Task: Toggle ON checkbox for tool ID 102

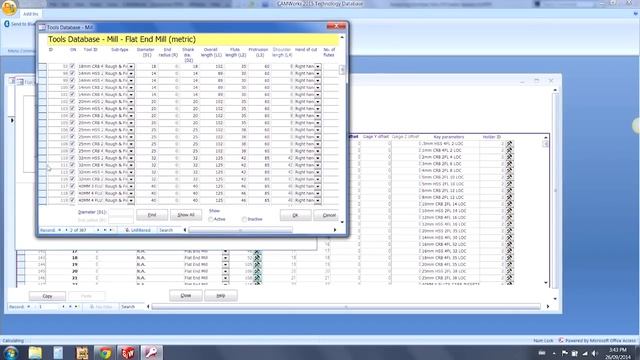Action: (72, 102)
